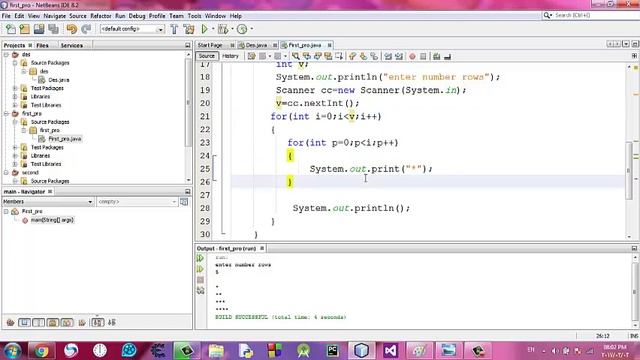Click the PyCharm taskbar icon
Screen dimensions: 640x360
pos(333,351)
